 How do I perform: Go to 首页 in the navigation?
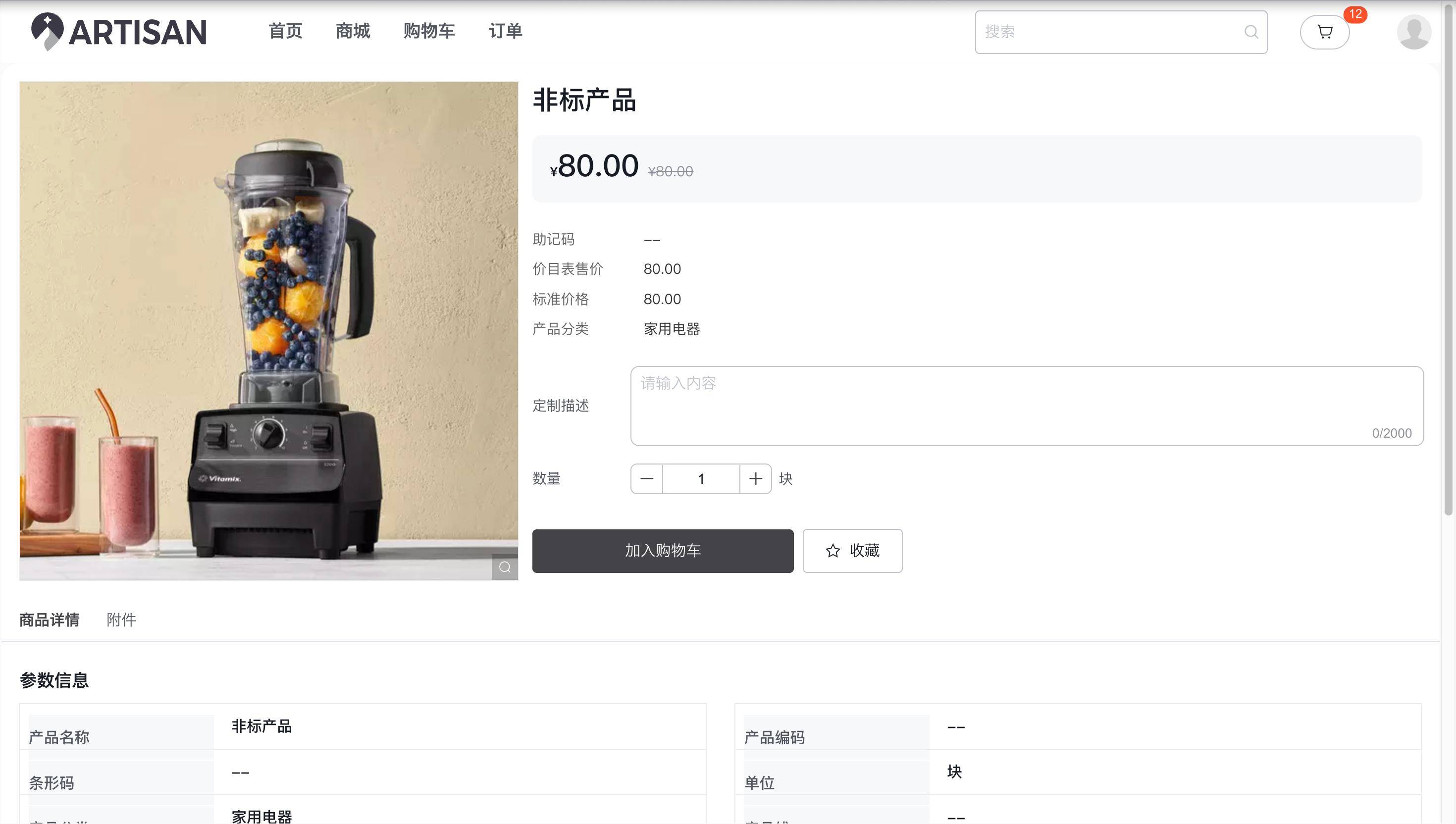pyautogui.click(x=285, y=31)
